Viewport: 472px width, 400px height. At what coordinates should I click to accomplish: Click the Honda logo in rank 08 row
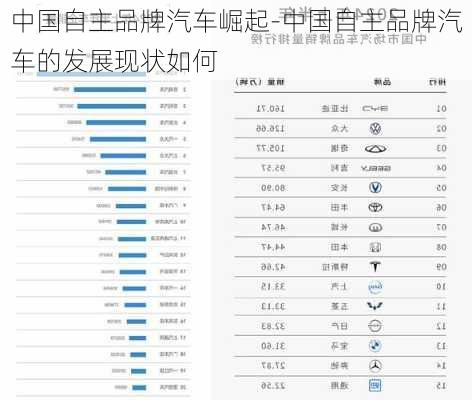pyautogui.click(x=375, y=247)
